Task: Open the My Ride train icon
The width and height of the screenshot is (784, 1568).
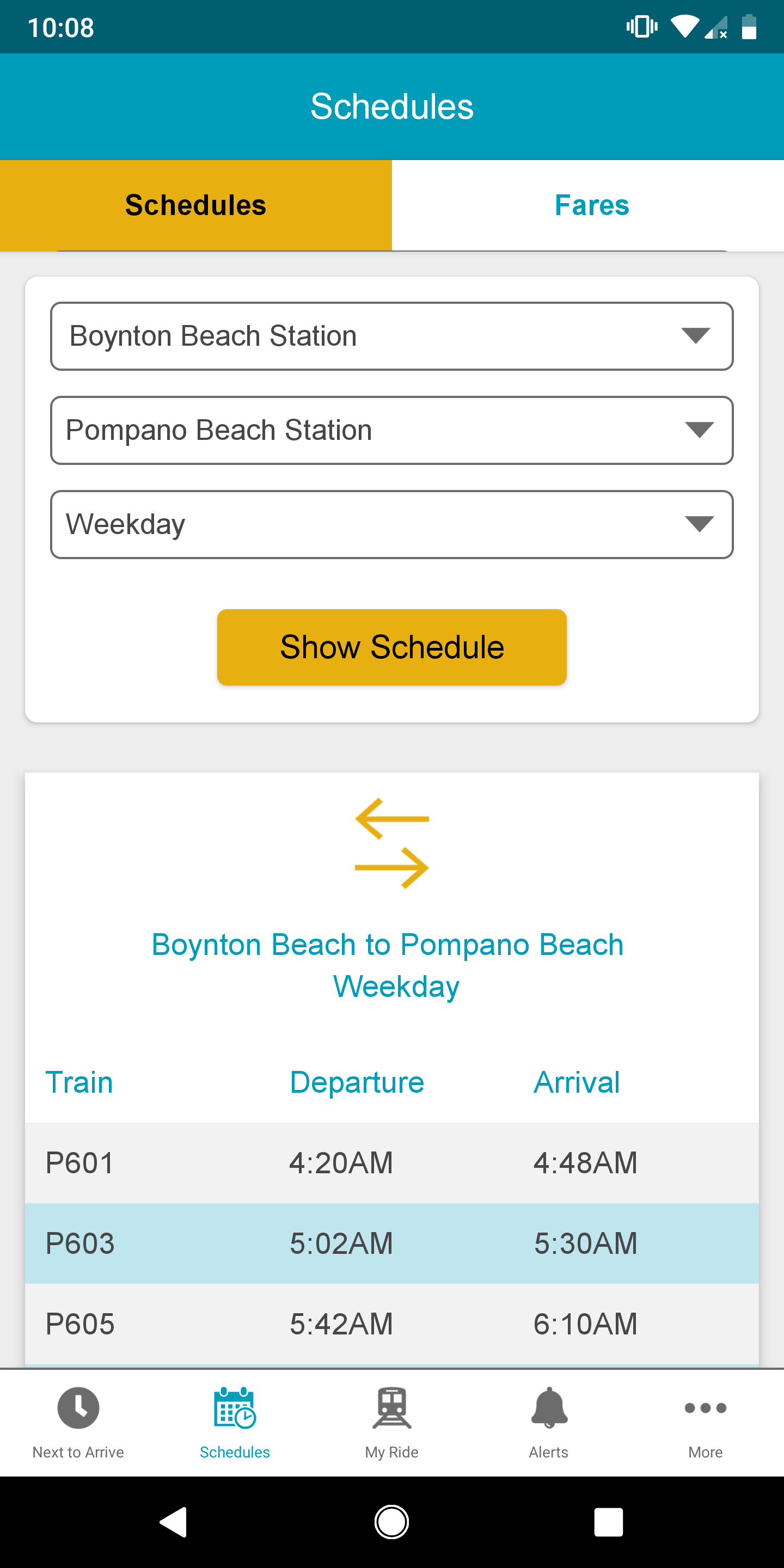Action: (391, 1407)
